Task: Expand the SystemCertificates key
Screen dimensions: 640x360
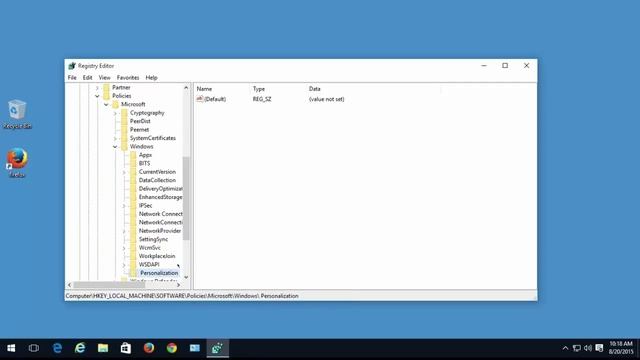Action: (115, 138)
